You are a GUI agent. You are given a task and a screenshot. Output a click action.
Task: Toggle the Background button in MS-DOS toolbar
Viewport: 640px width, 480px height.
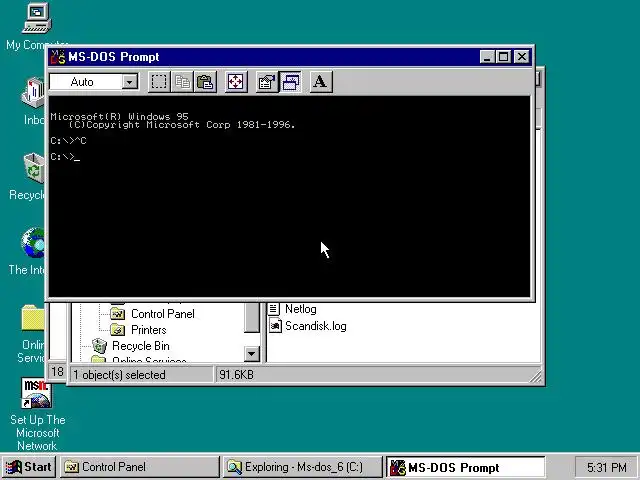pos(291,82)
